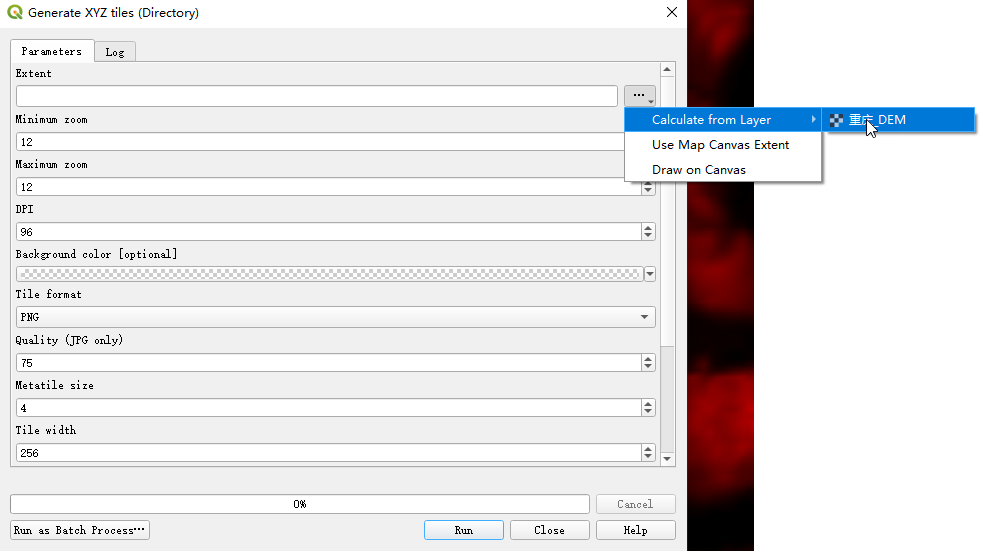This screenshot has height=551, width=985.
Task: Click the 0% progress bar
Action: tap(300, 504)
